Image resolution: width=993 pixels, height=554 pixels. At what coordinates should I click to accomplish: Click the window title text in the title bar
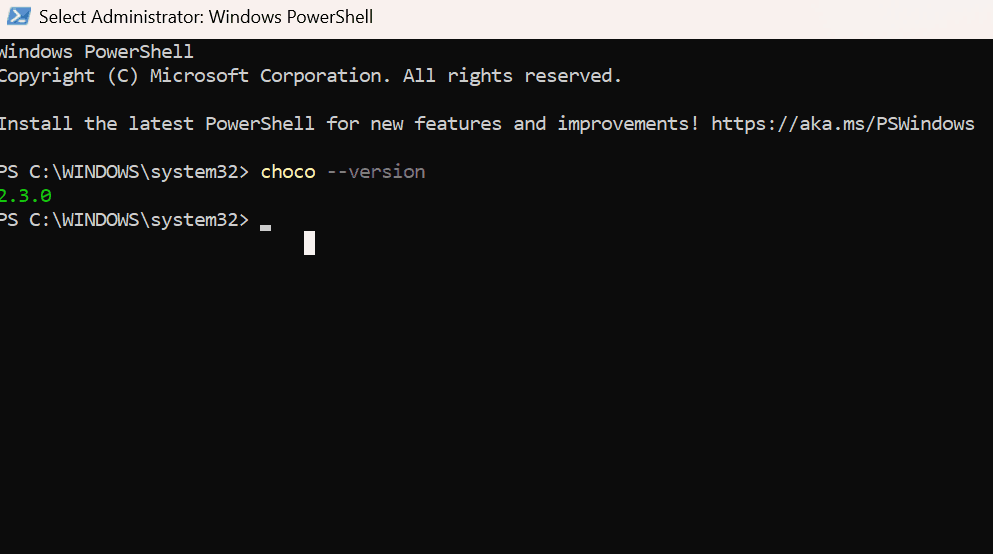(205, 17)
